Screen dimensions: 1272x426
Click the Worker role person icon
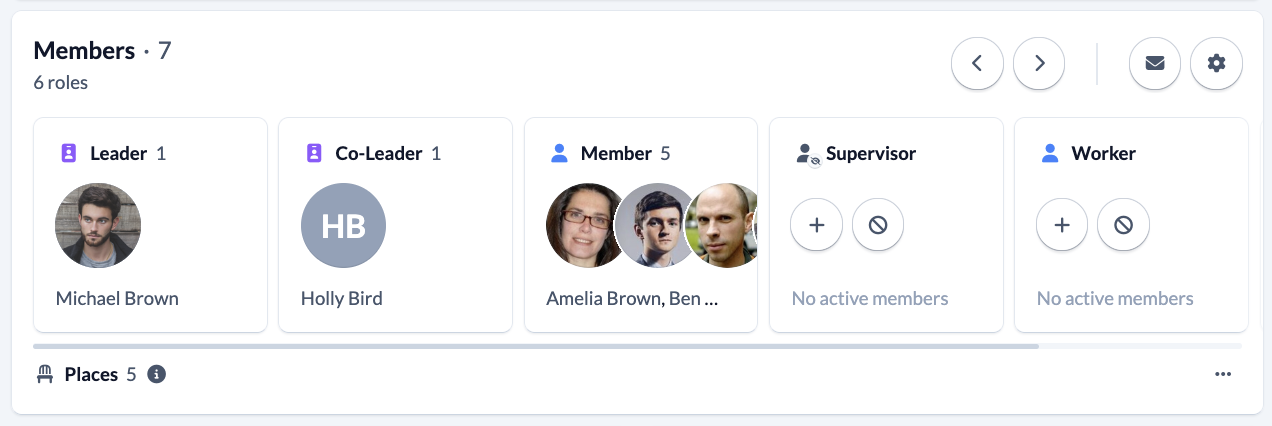tap(1050, 153)
